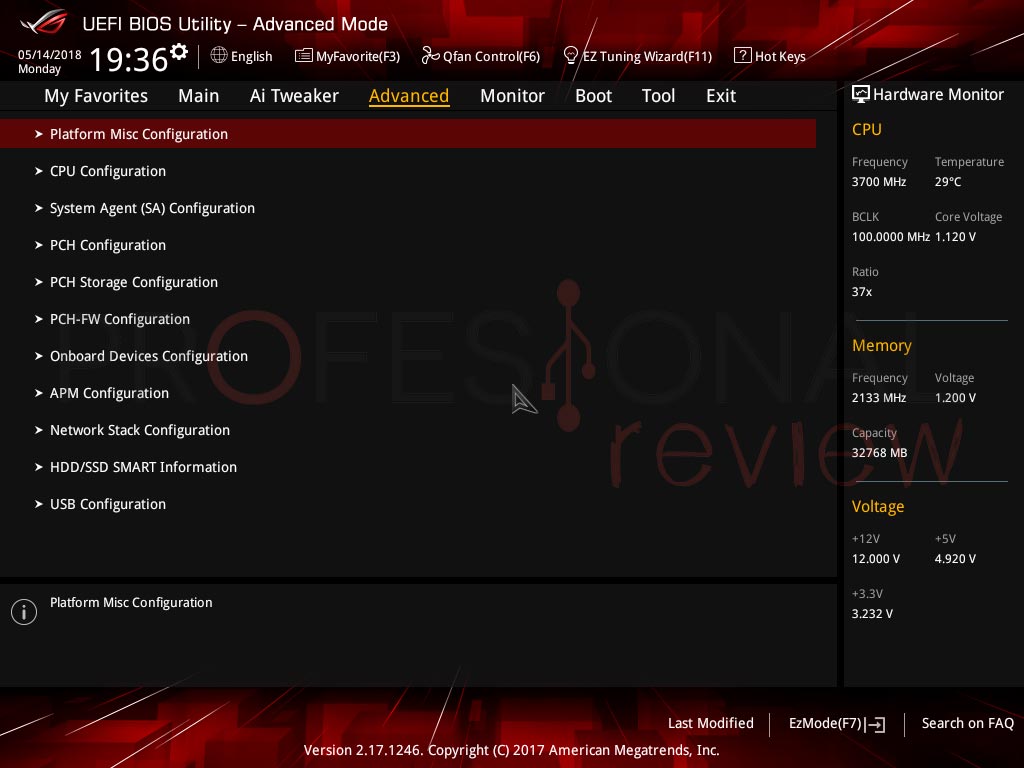Click the ROG logo icon
This screenshot has width=1024, height=768.
tap(44, 22)
